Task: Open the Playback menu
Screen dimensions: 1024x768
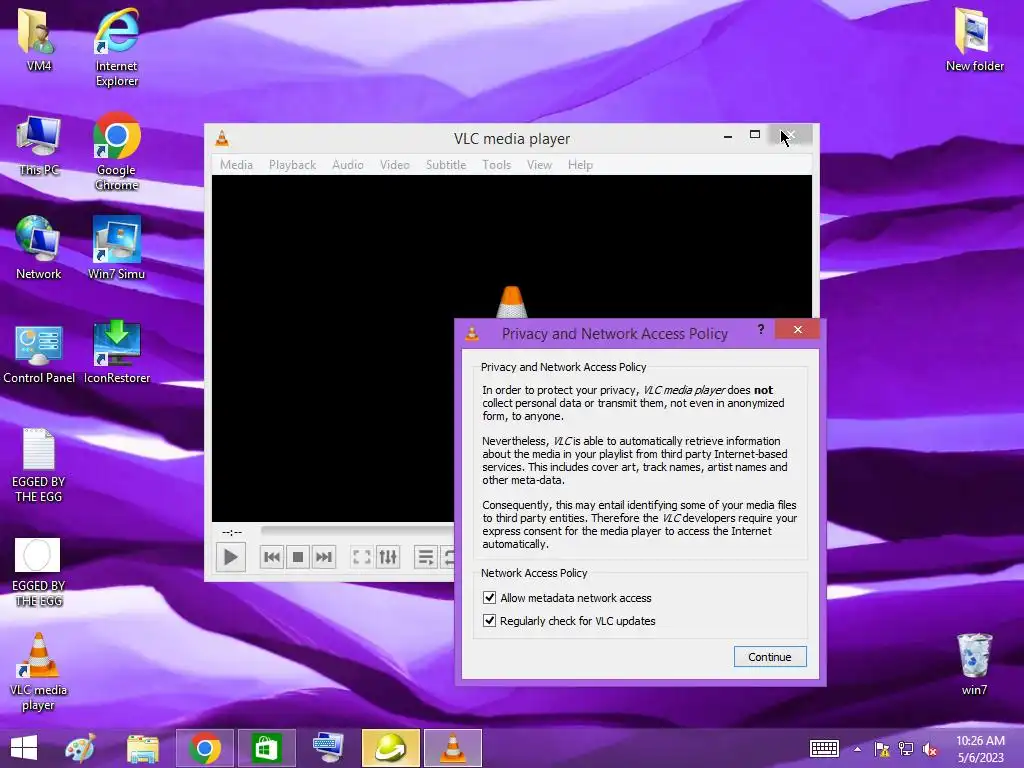Action: pyautogui.click(x=293, y=165)
